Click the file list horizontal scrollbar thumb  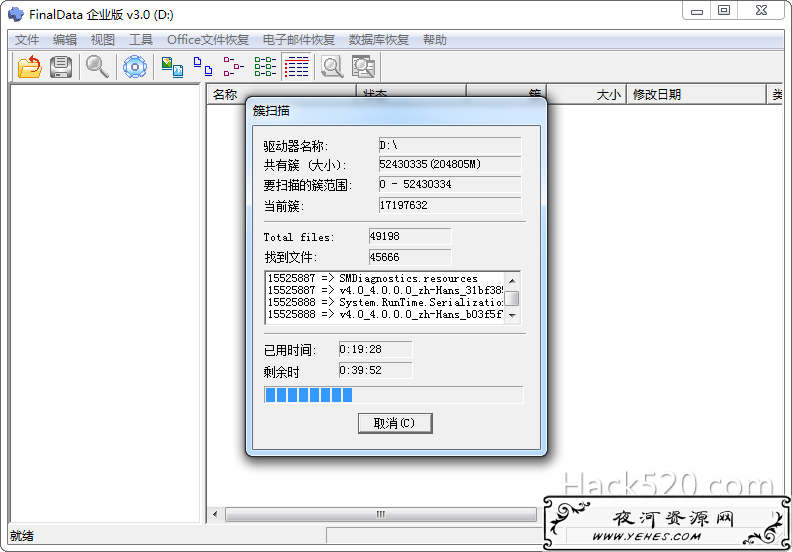[x=381, y=515]
